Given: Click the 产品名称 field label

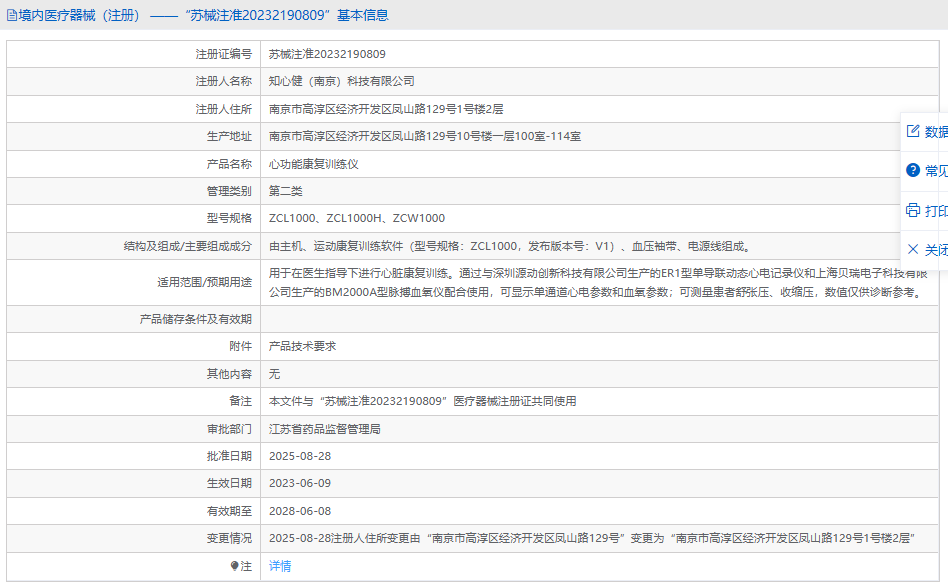Looking at the screenshot, I should point(229,164).
